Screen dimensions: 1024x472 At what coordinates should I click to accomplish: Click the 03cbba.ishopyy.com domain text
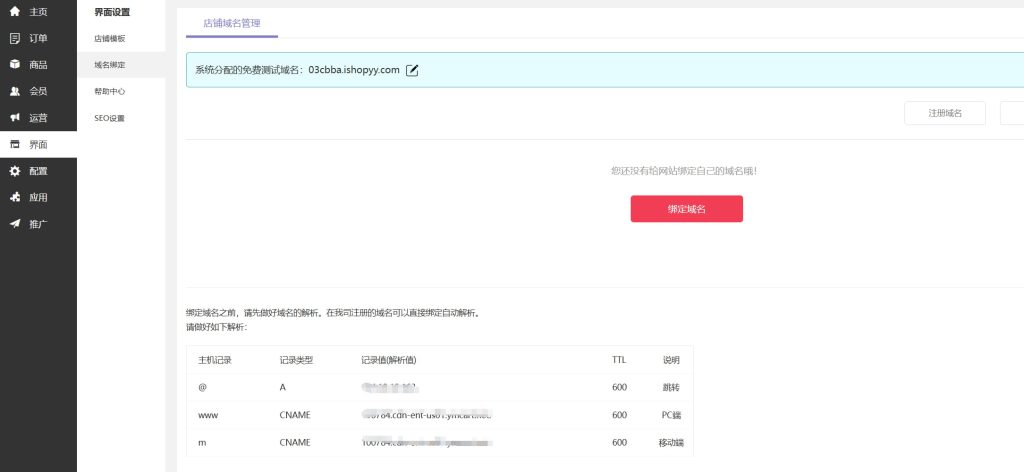click(354, 70)
